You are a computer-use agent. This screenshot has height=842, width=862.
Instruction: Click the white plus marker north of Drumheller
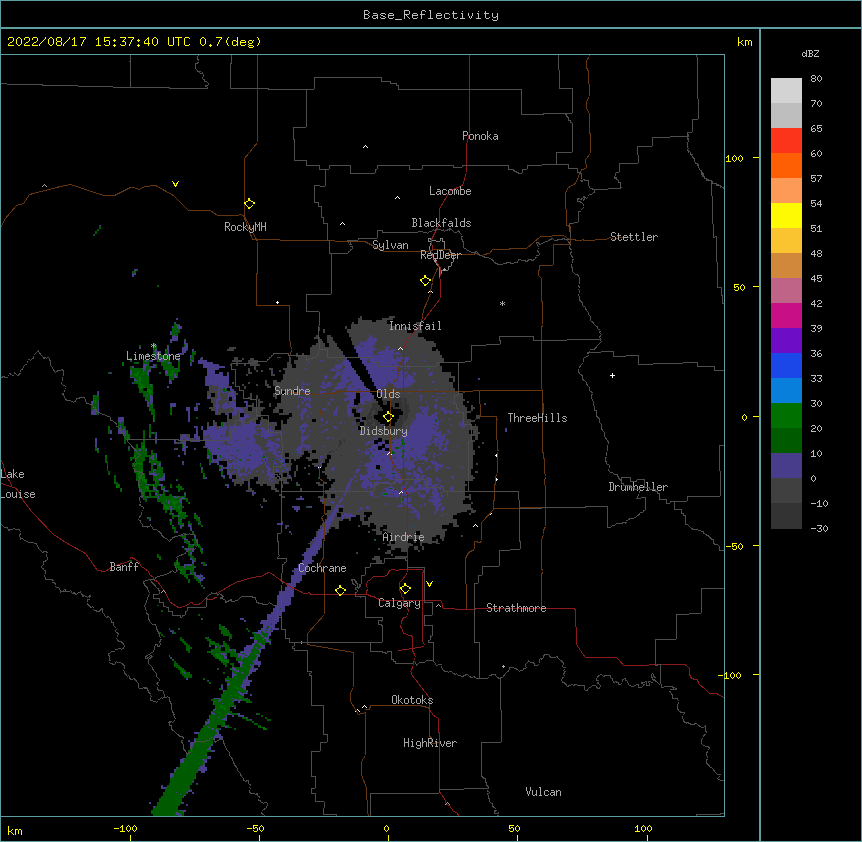pyautogui.click(x=612, y=375)
